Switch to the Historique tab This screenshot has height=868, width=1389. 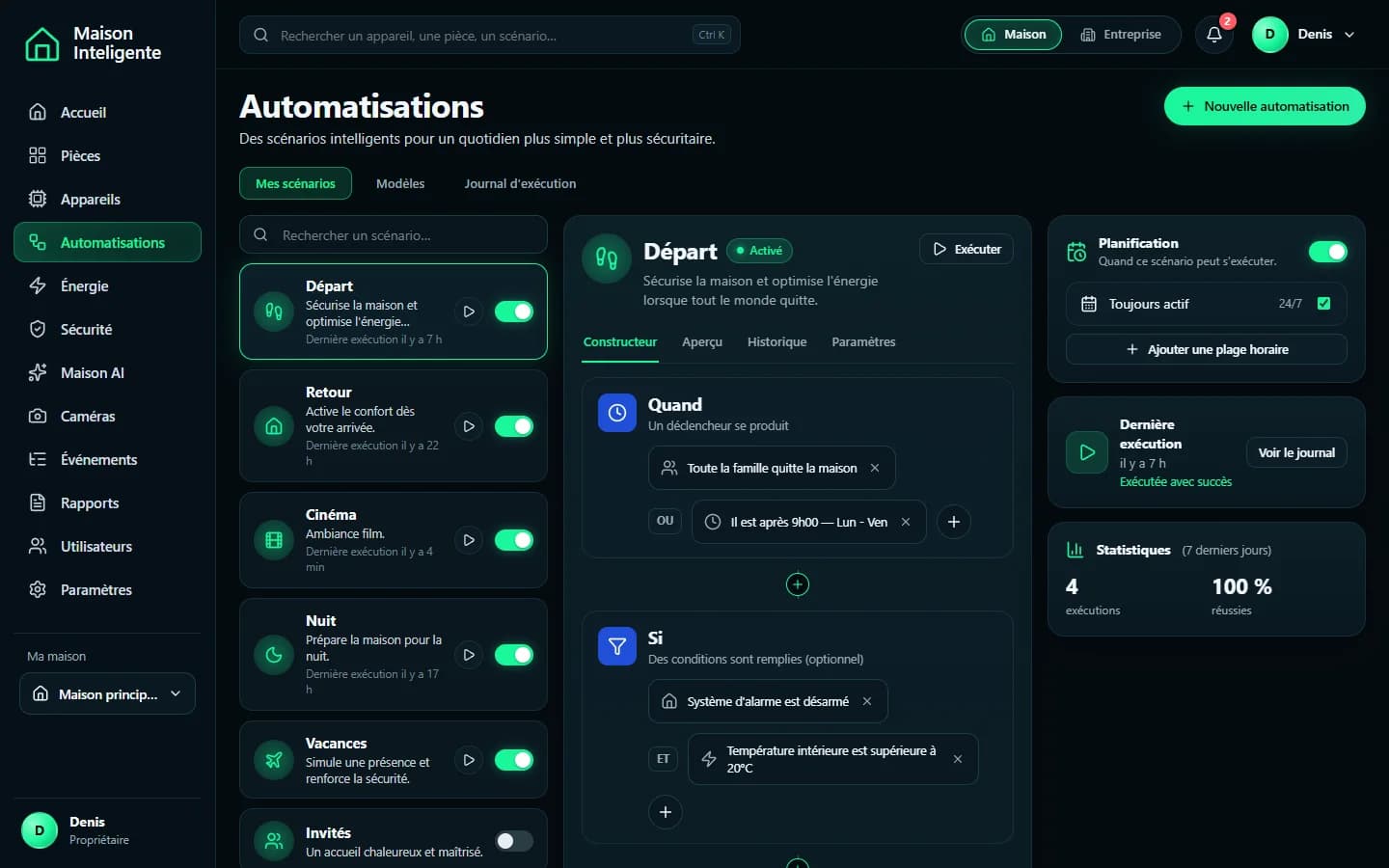point(776,342)
